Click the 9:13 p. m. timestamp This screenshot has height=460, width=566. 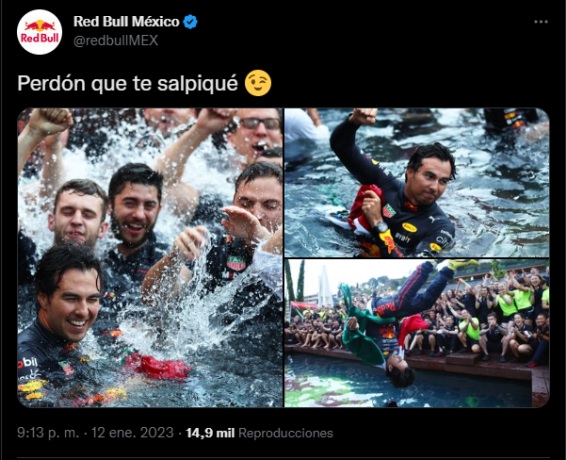pos(48,433)
